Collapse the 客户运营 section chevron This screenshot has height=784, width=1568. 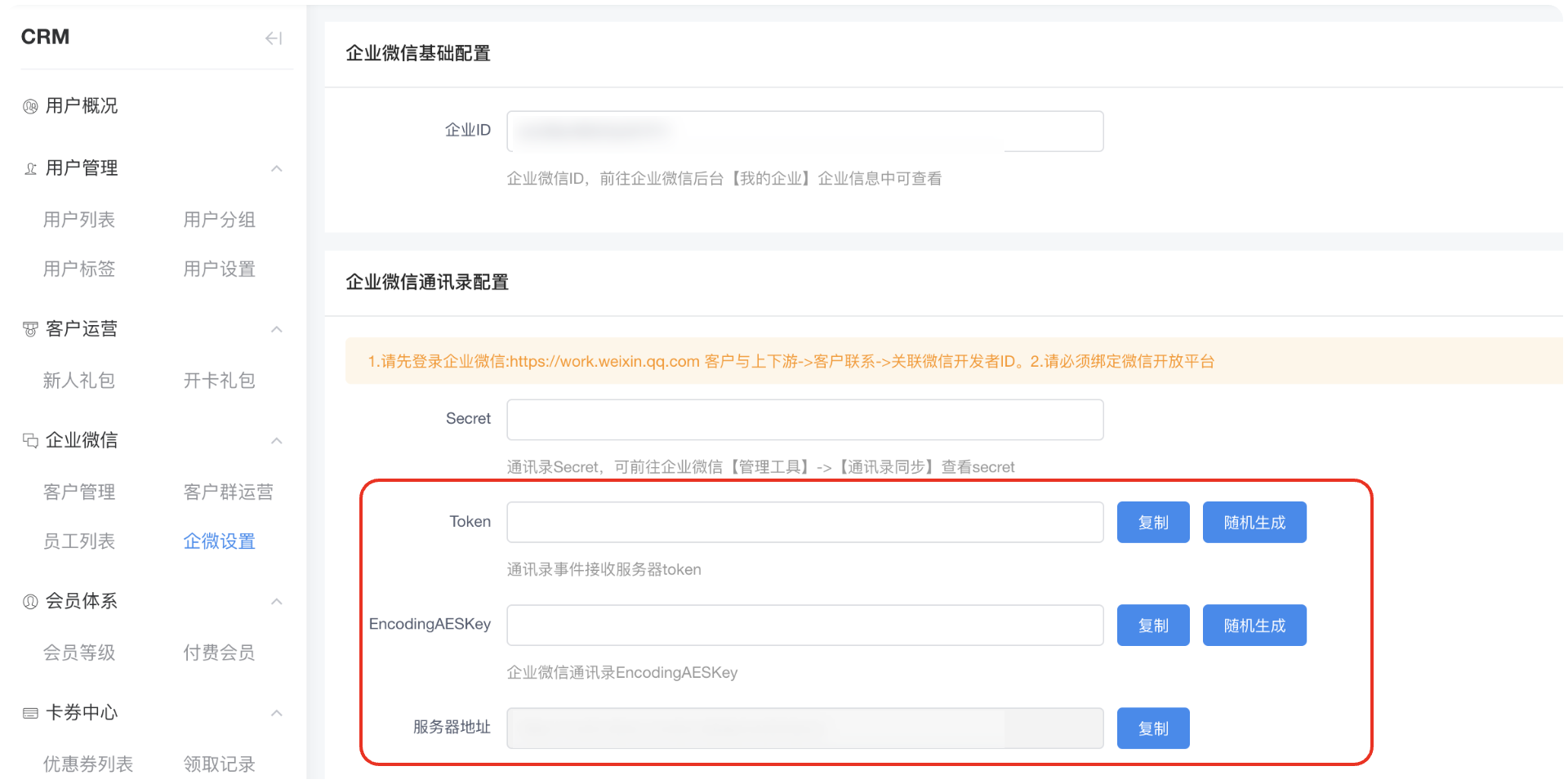click(277, 329)
